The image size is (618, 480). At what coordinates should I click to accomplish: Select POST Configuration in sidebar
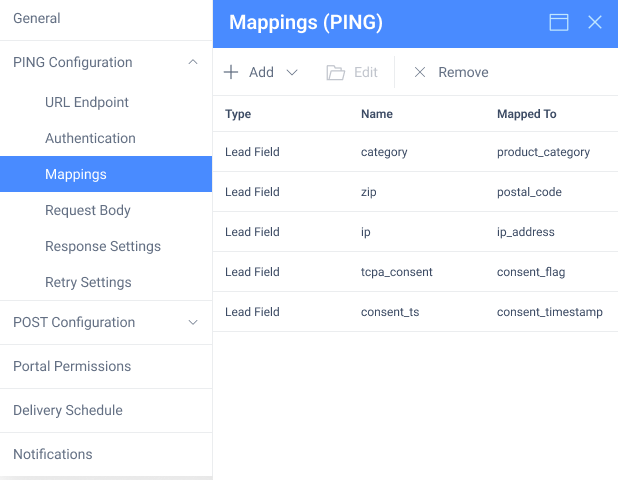tap(106, 322)
